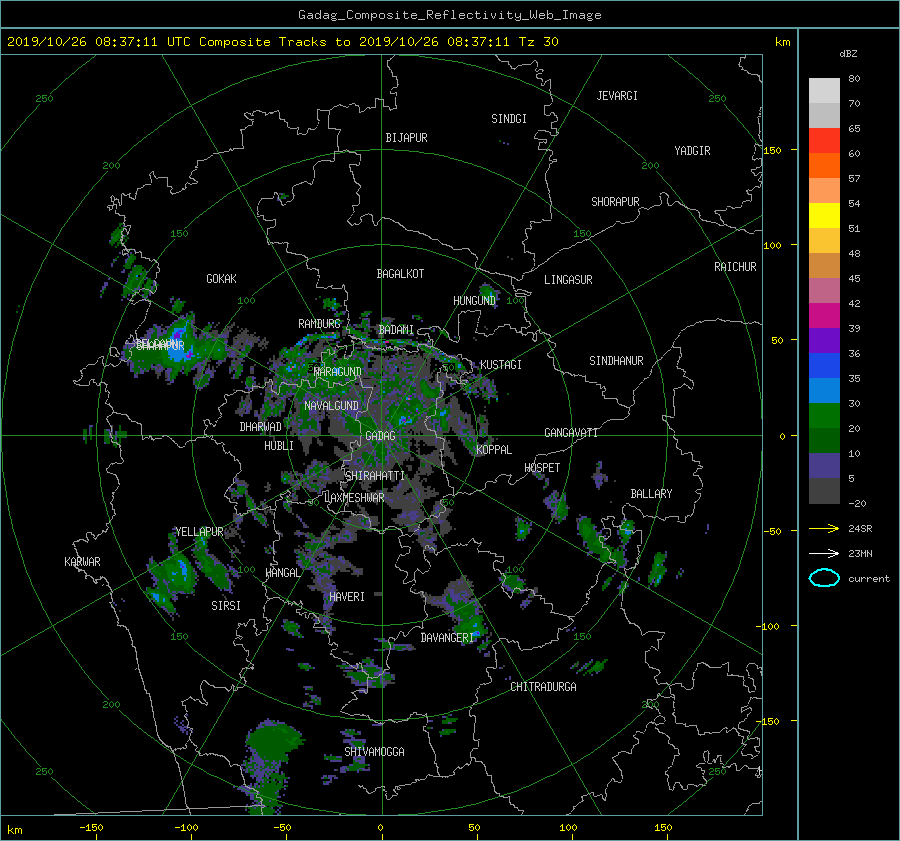
Task: Click the green echo southwest of Shivamogga
Action: (x=273, y=741)
